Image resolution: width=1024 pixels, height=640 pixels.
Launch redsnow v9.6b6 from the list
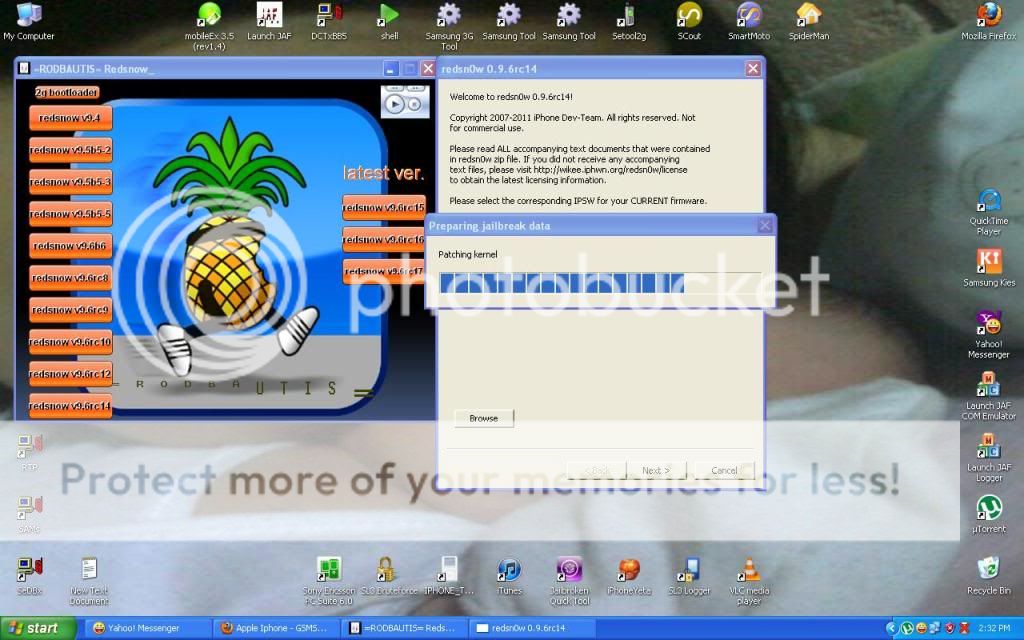[x=70, y=246]
